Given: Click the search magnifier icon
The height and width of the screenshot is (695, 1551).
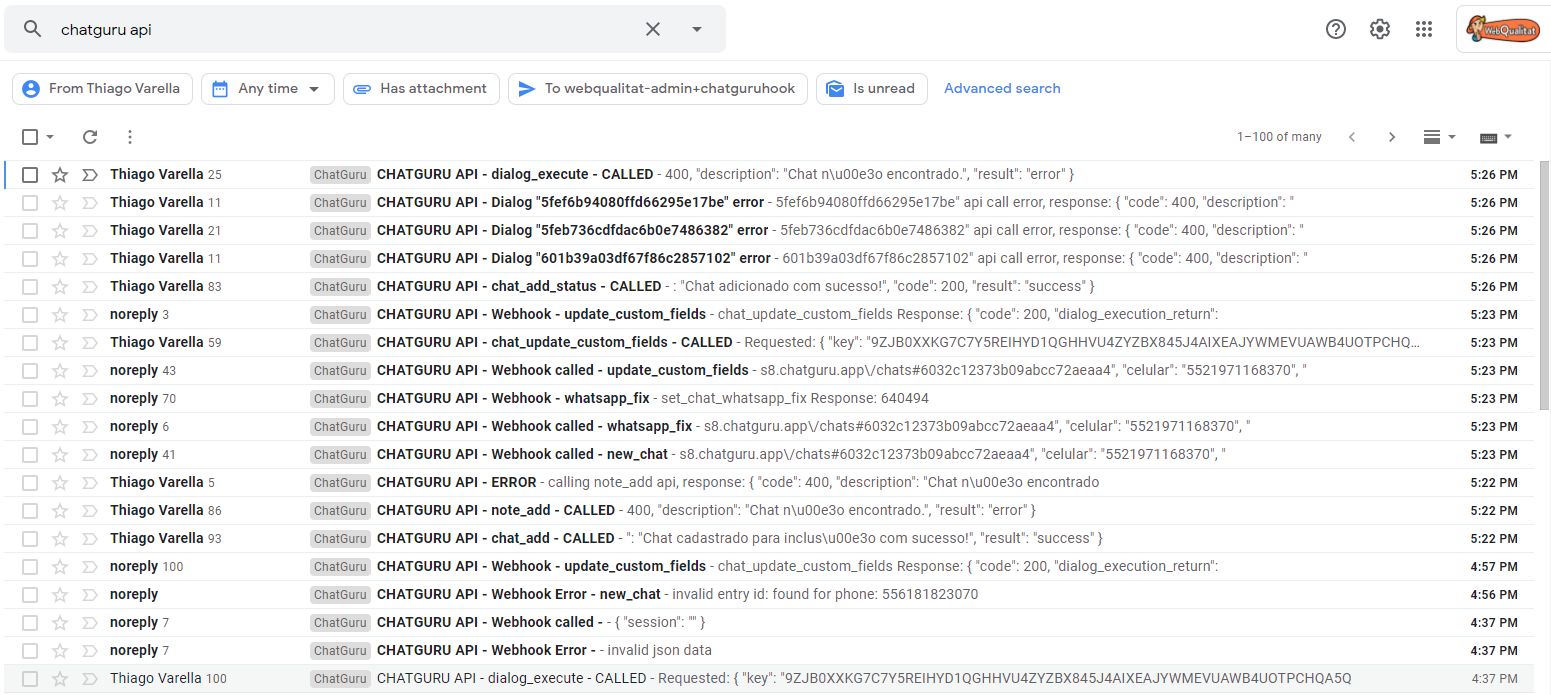Looking at the screenshot, I should coord(32,29).
